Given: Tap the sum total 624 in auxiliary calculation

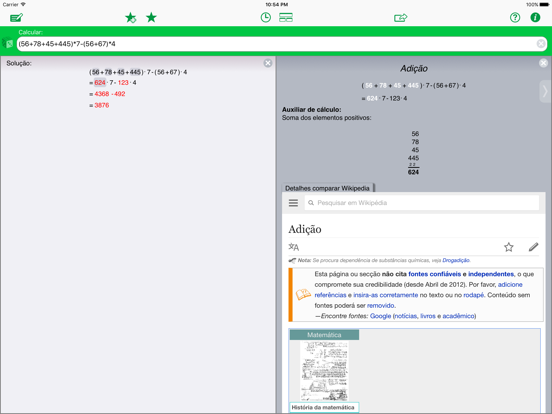Looking at the screenshot, I should coord(413,172).
